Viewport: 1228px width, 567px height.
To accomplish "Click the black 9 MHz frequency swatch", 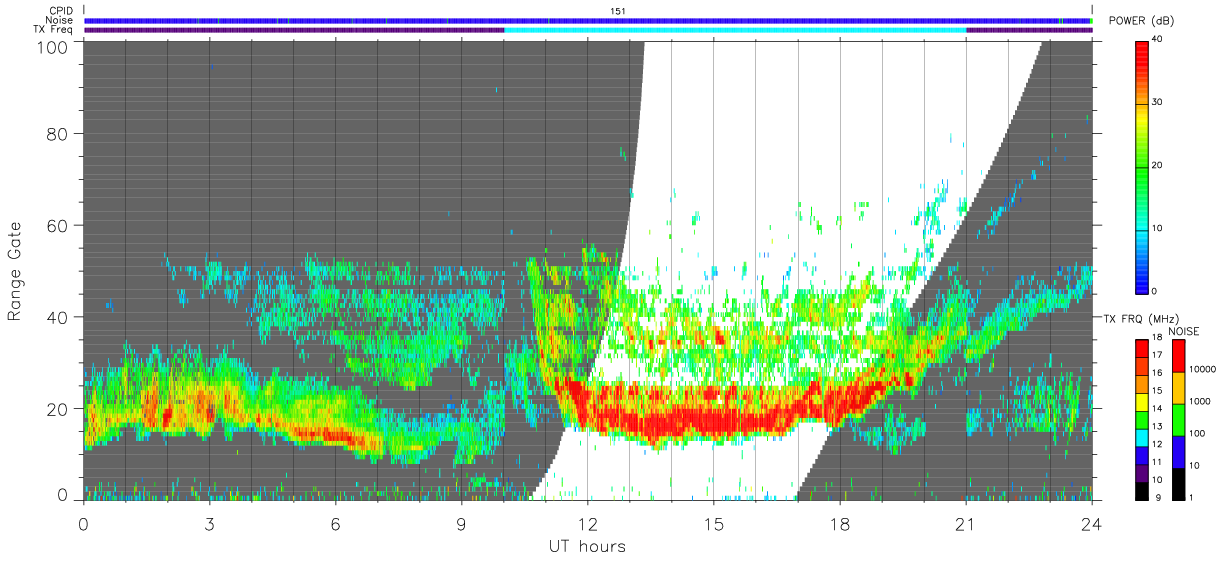I will (x=1142, y=491).
